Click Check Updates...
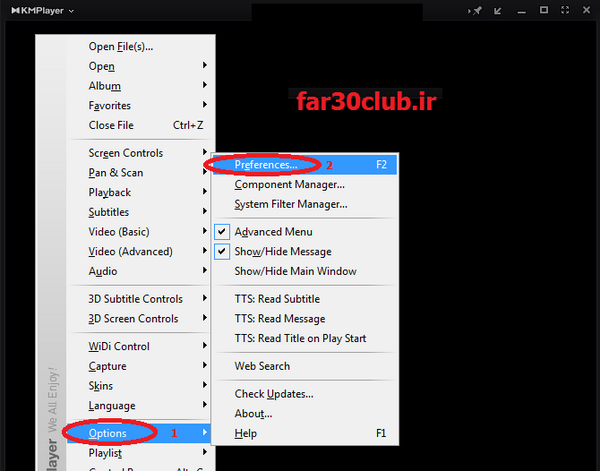The width and height of the screenshot is (600, 471). [305, 394]
